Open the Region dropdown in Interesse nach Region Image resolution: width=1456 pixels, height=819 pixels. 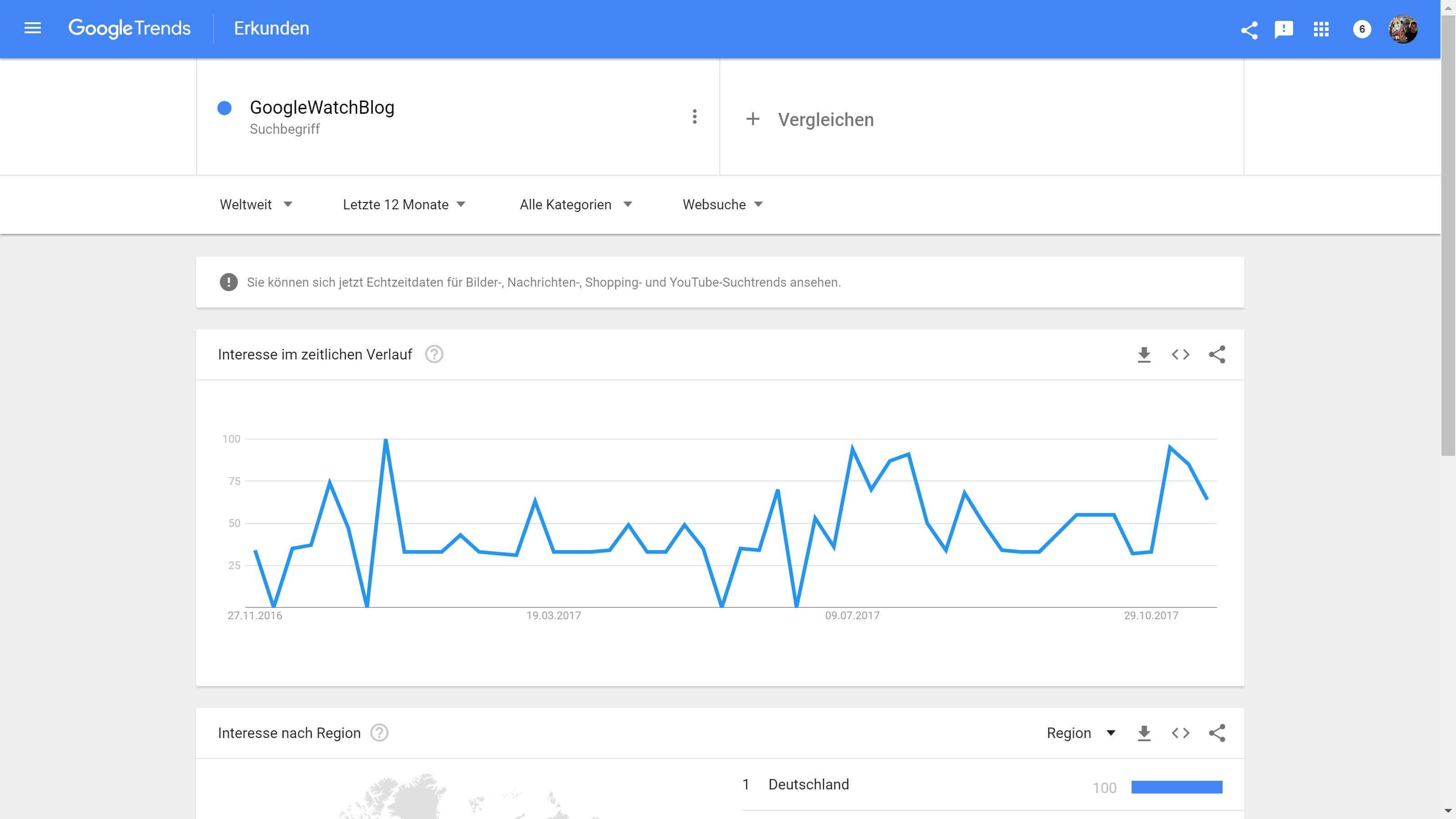tap(1081, 733)
